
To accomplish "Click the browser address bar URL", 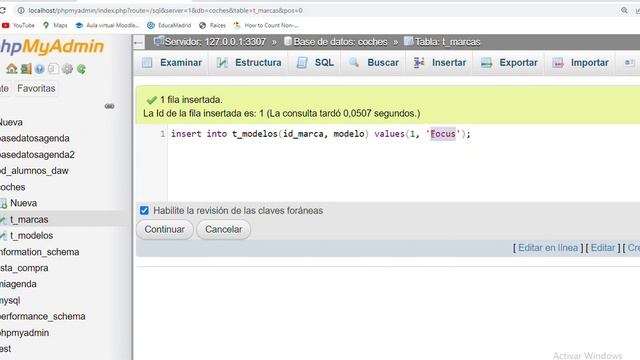I will click(165, 10).
